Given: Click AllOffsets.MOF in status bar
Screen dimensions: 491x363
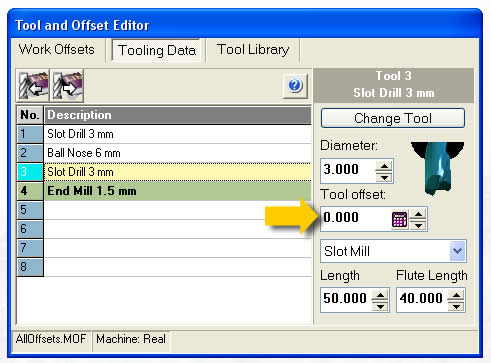Looking at the screenshot, I should click(51, 339).
